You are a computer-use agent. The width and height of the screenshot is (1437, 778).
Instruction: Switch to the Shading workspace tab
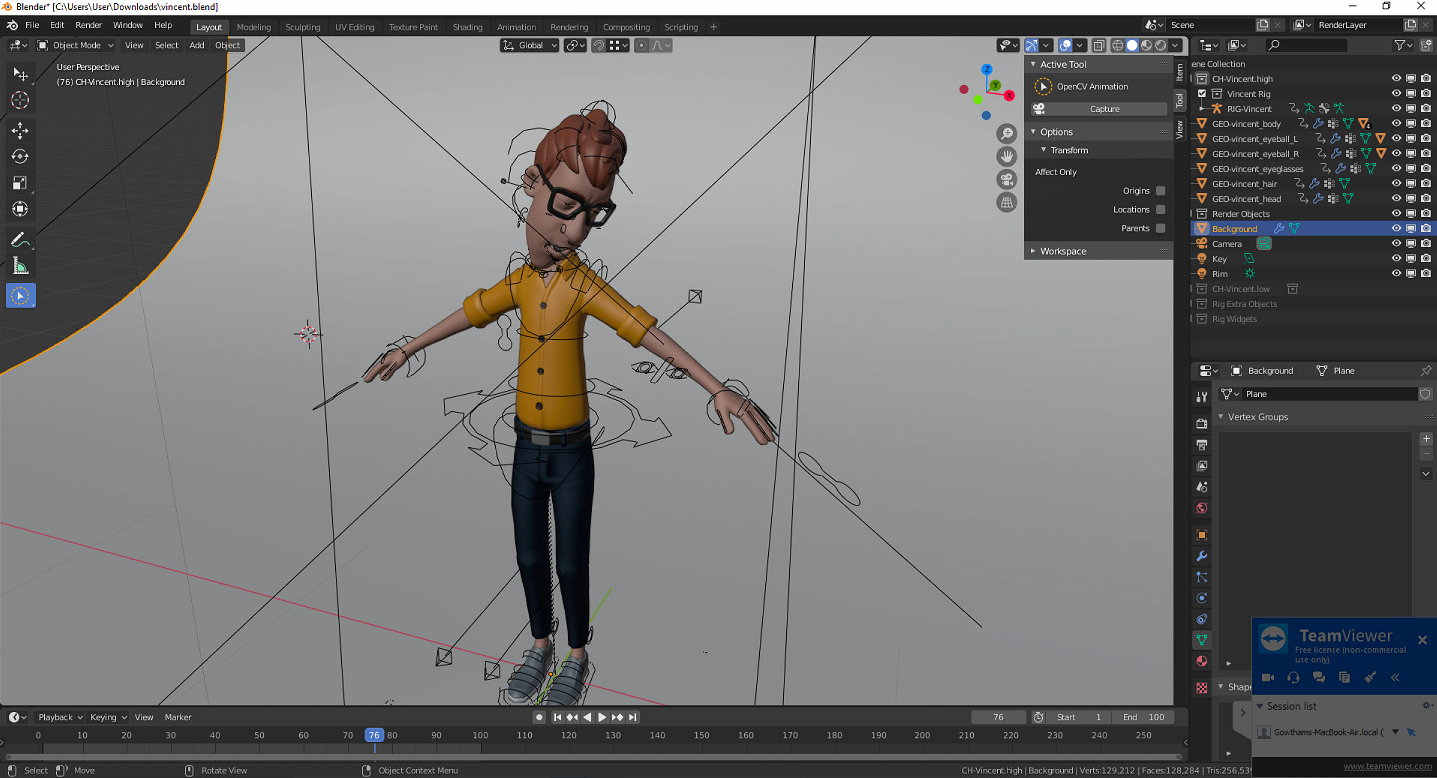point(467,27)
